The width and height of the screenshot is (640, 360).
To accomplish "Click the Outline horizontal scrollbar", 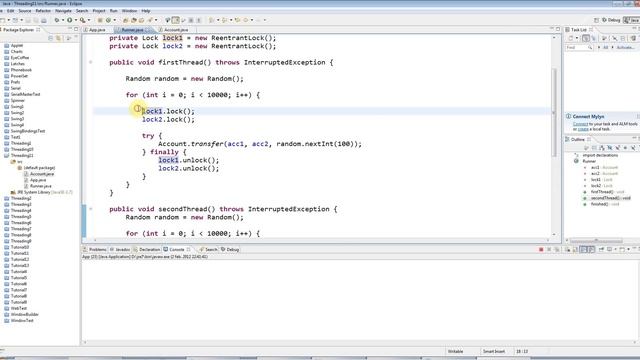I will coord(596,241).
